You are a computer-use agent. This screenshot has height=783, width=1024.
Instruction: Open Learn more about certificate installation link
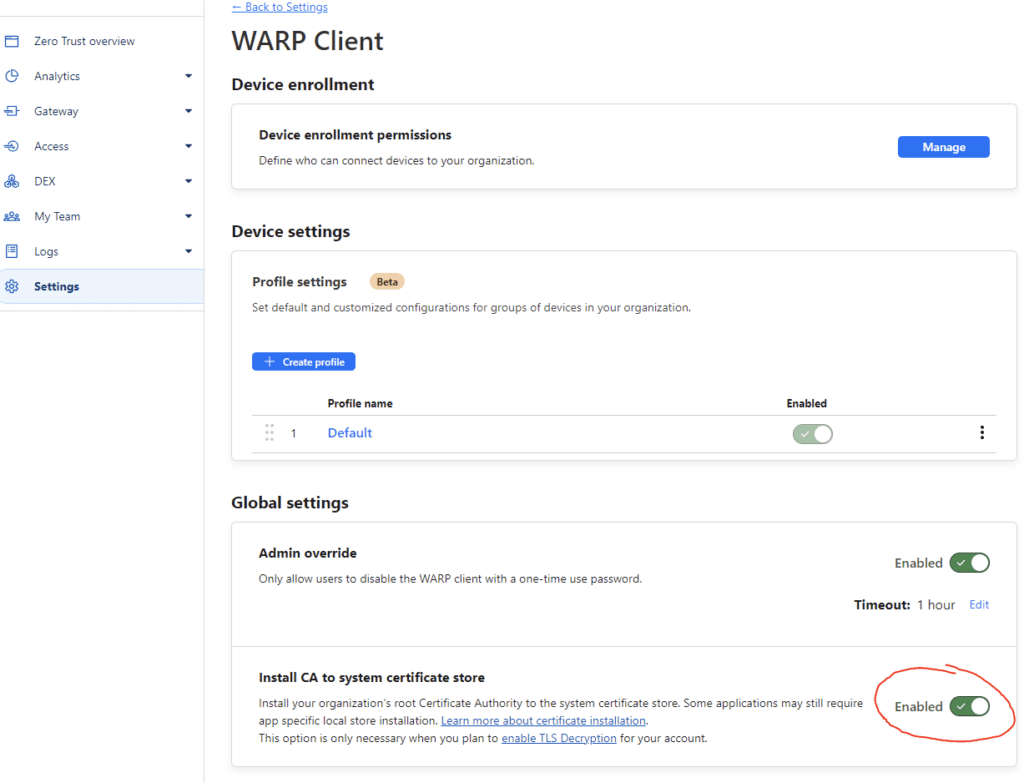point(543,720)
